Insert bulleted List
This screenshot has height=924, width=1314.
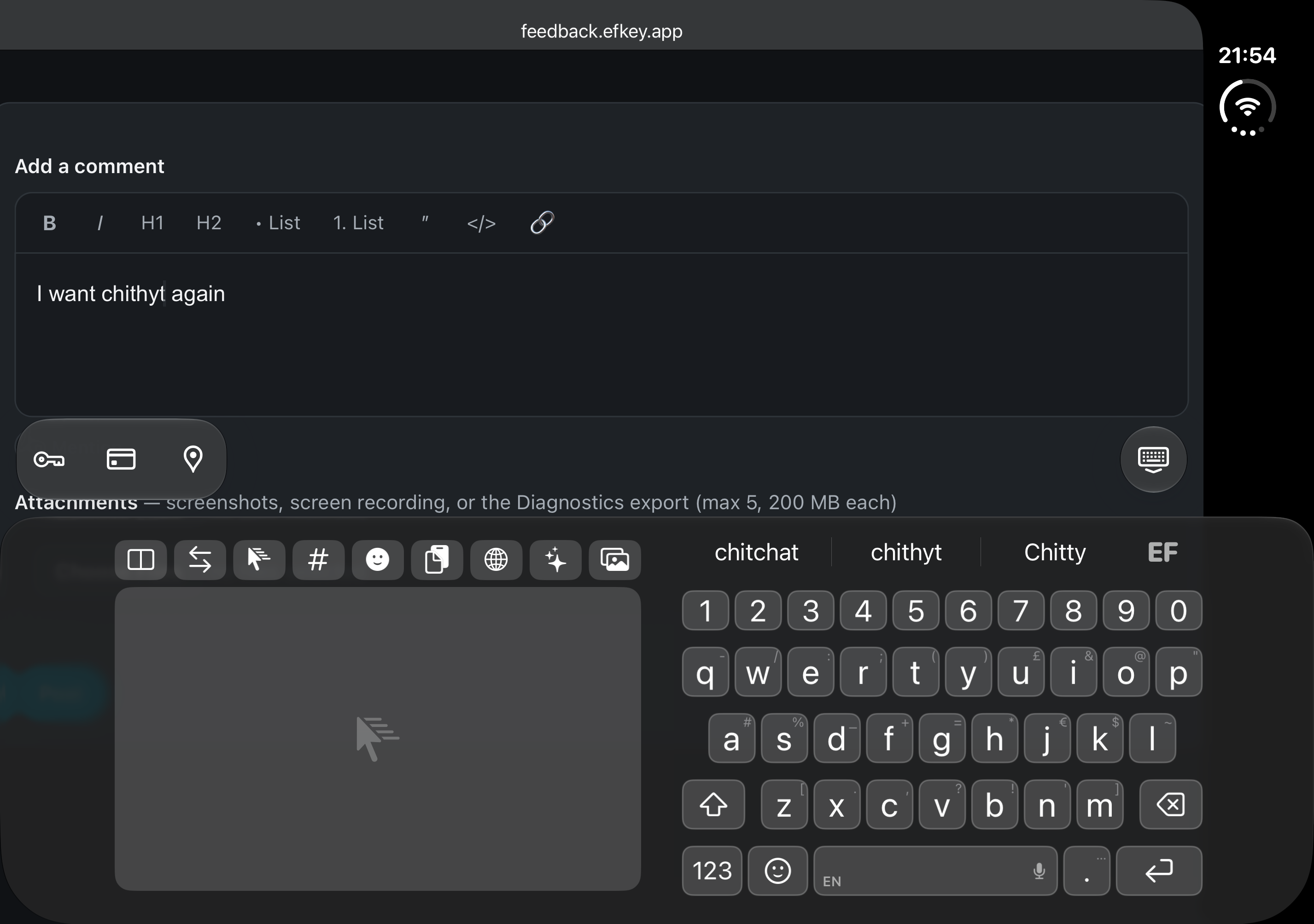[278, 222]
